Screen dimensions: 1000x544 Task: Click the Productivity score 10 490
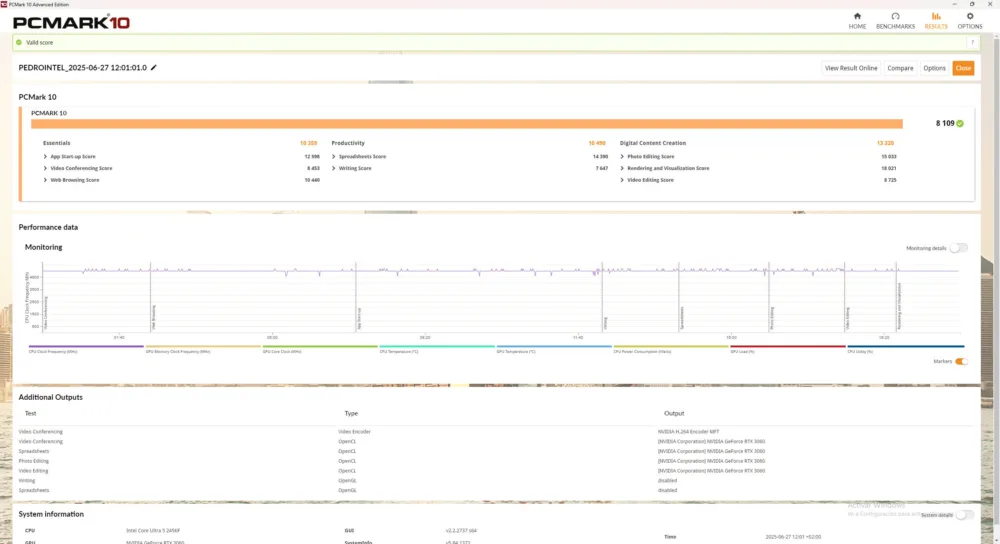597,143
